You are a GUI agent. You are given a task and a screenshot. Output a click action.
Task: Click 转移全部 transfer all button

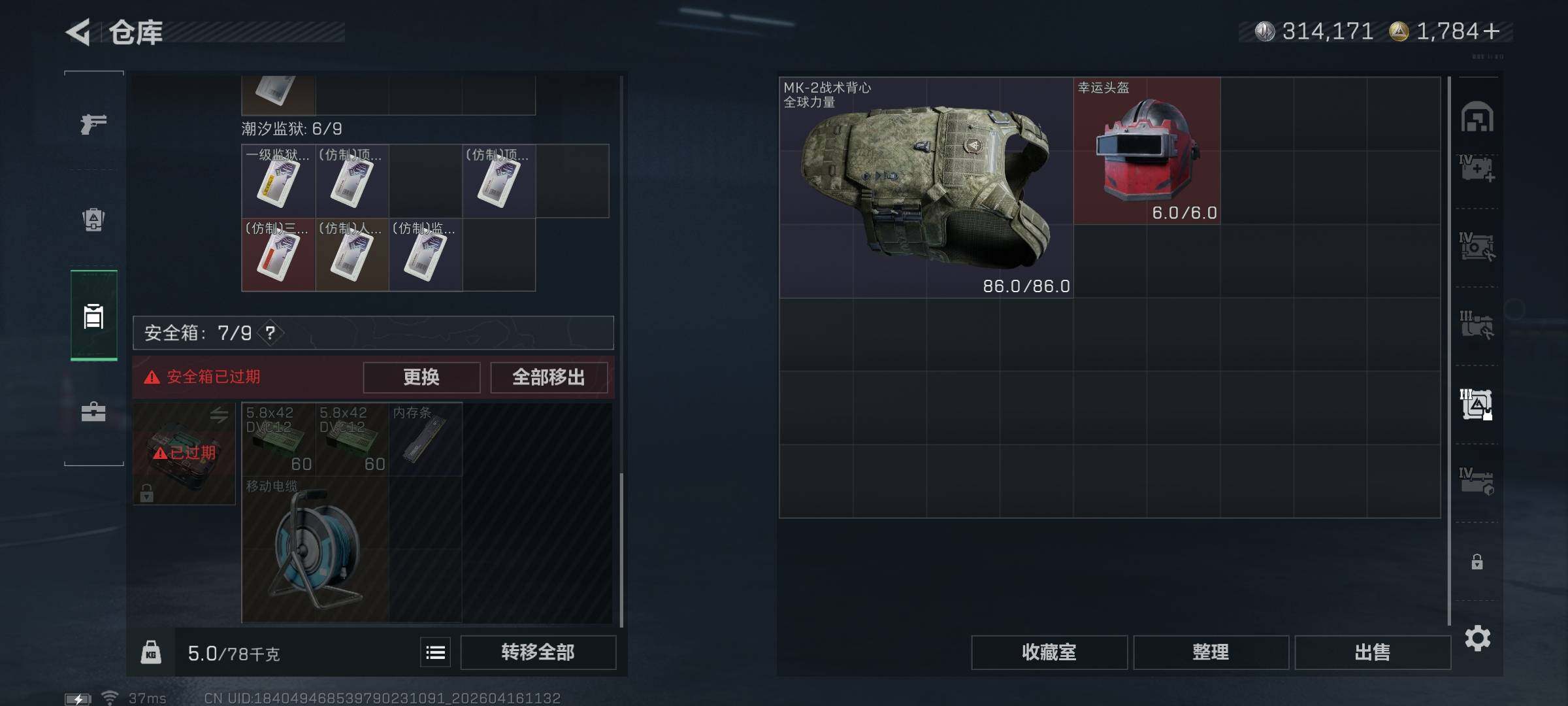(x=538, y=652)
